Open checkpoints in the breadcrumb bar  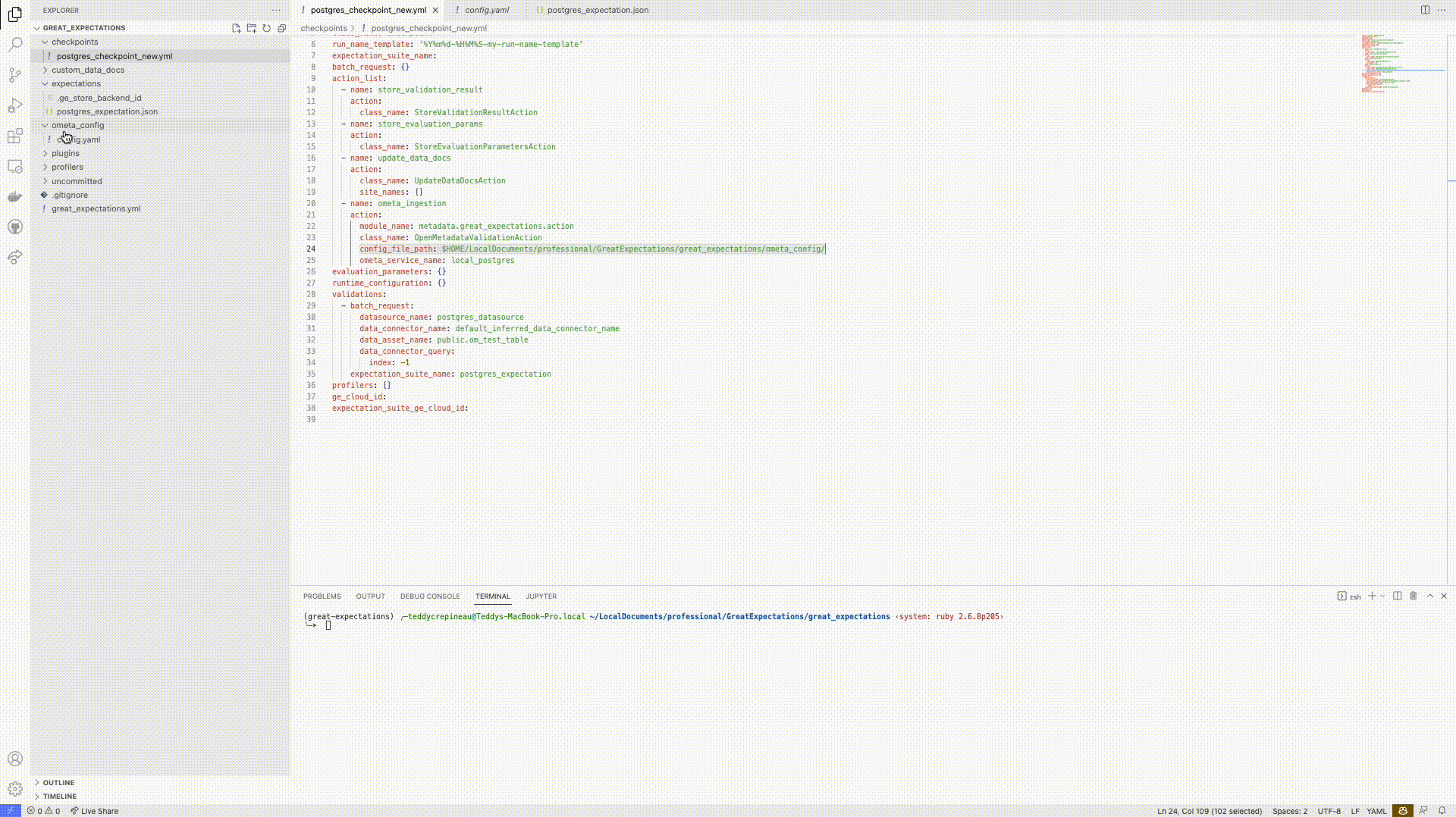(325, 28)
